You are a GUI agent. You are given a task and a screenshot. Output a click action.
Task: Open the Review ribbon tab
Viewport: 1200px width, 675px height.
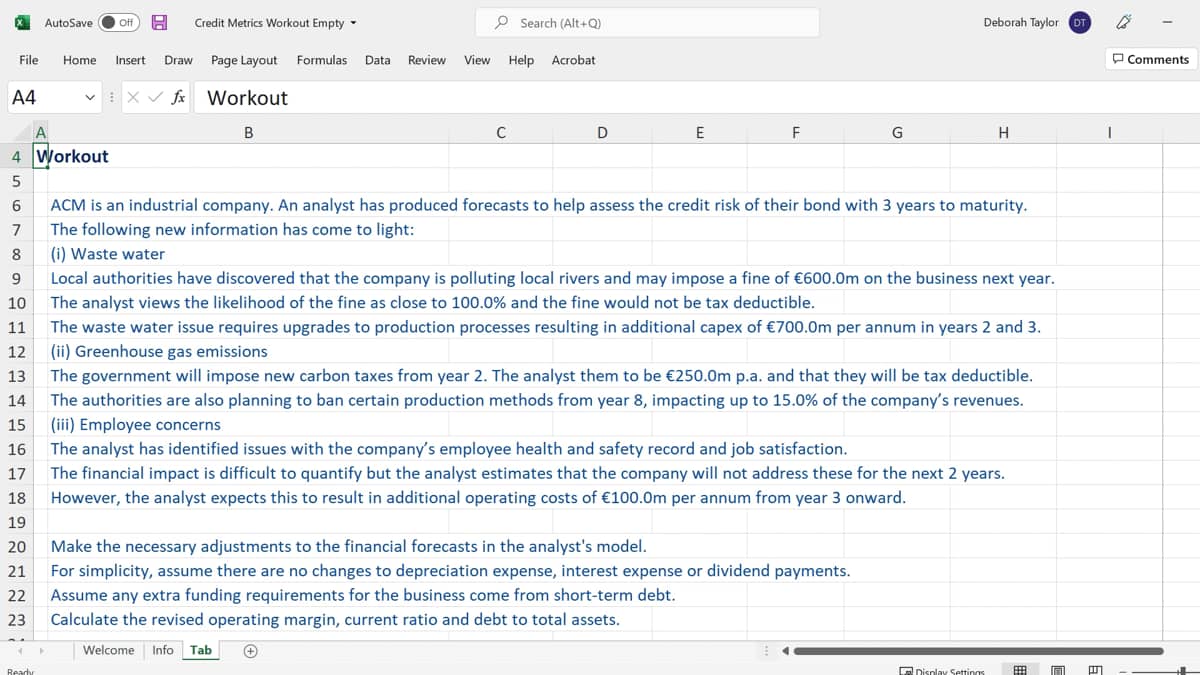(427, 60)
